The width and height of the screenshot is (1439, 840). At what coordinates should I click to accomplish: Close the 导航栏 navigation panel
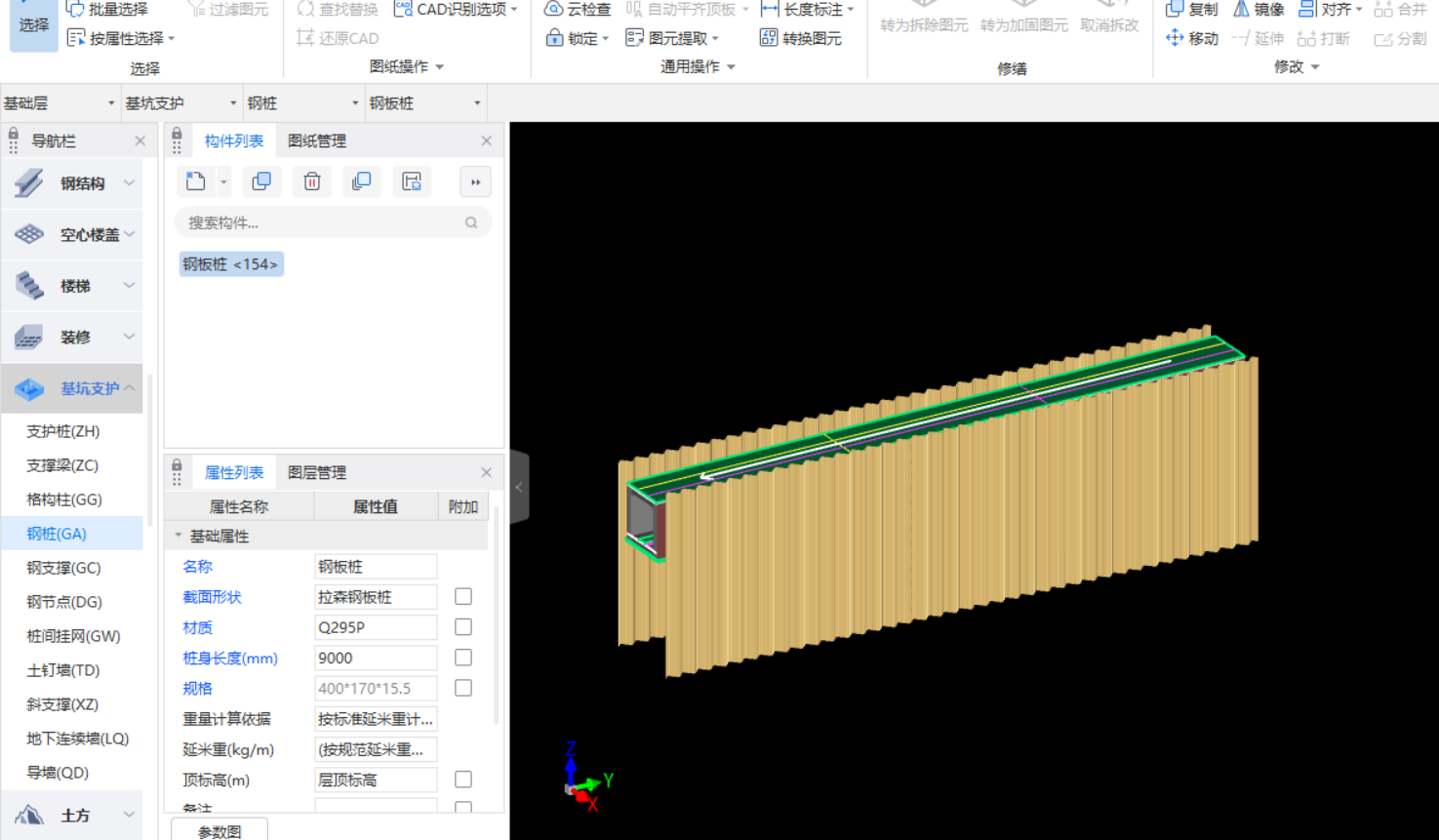[140, 140]
